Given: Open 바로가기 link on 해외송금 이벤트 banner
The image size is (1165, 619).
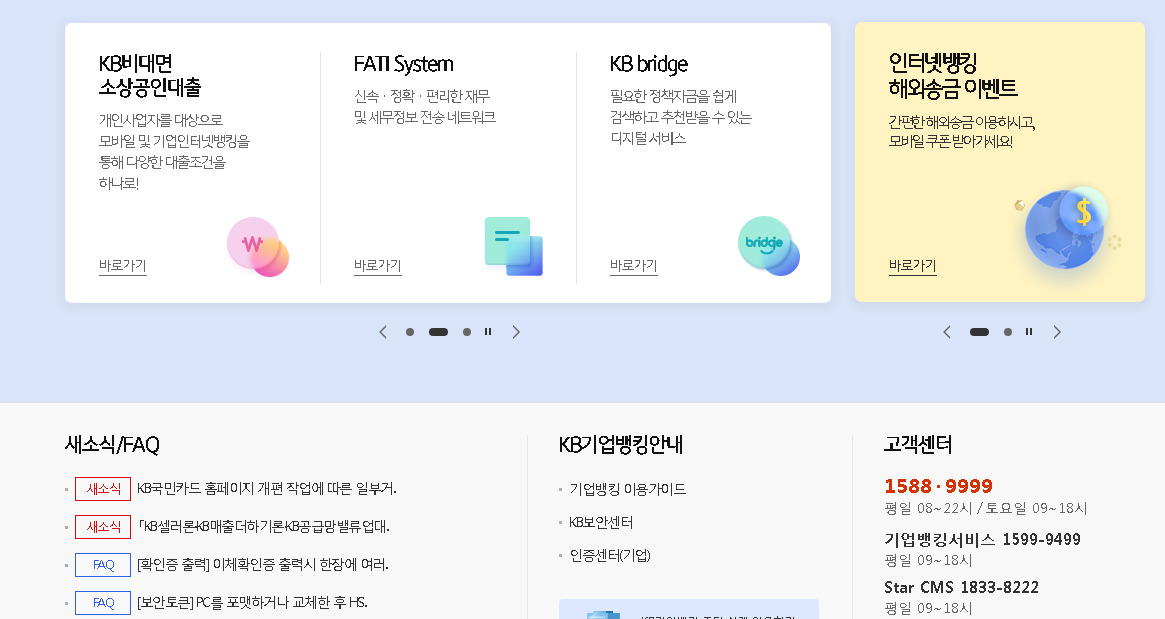Looking at the screenshot, I should (912, 266).
